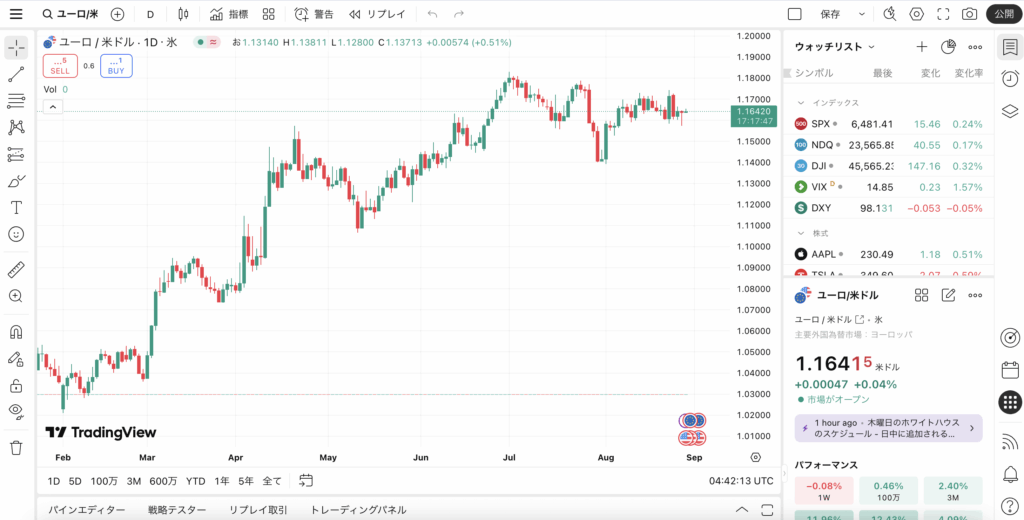Select the text annotation tool

(16, 208)
